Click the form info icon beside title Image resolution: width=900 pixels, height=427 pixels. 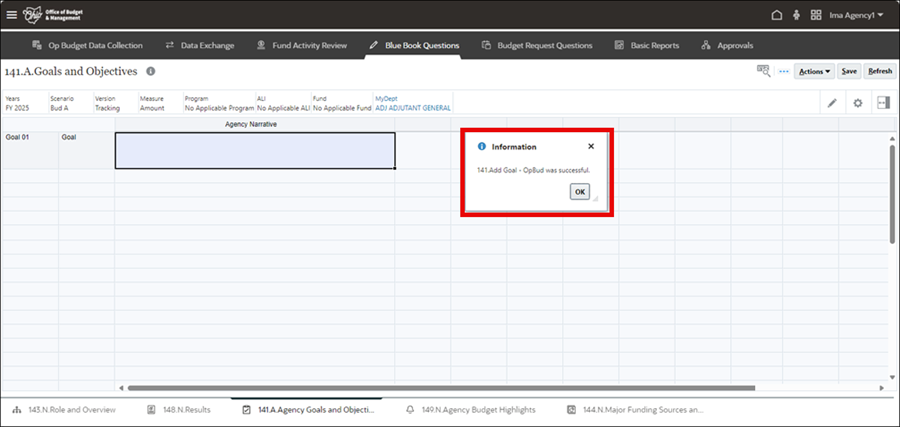pyautogui.click(x=151, y=72)
